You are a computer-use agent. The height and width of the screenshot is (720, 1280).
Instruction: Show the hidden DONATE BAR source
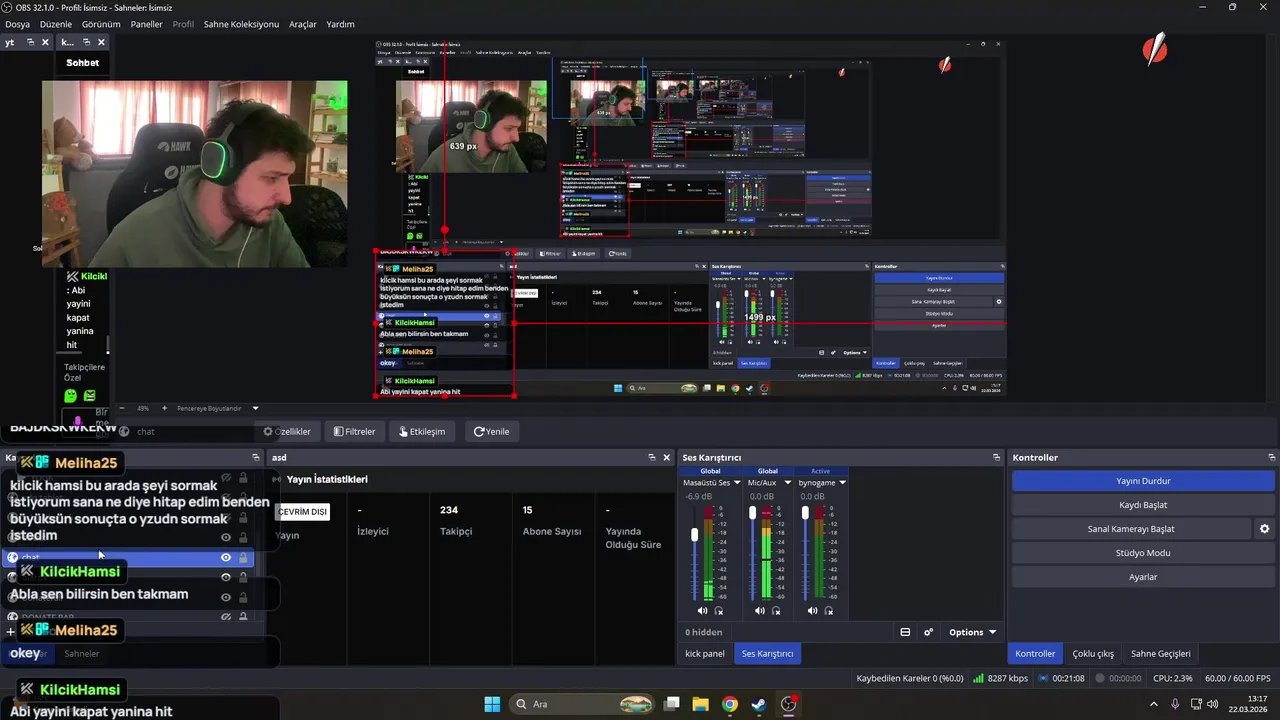click(x=226, y=617)
